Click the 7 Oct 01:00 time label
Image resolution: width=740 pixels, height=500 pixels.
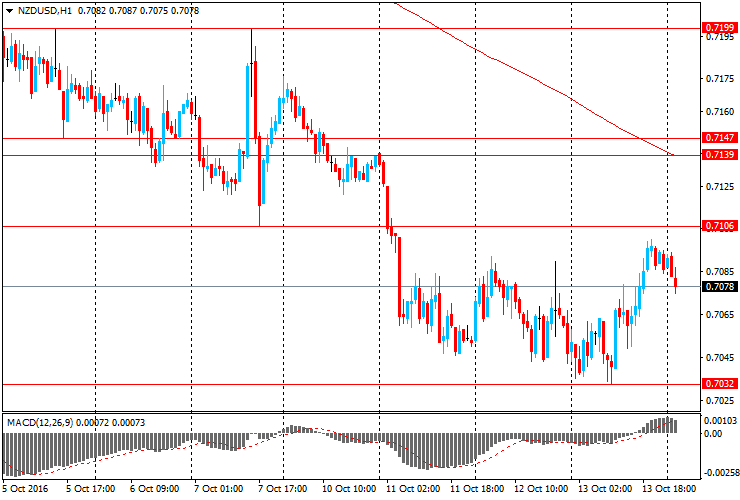(x=219, y=489)
